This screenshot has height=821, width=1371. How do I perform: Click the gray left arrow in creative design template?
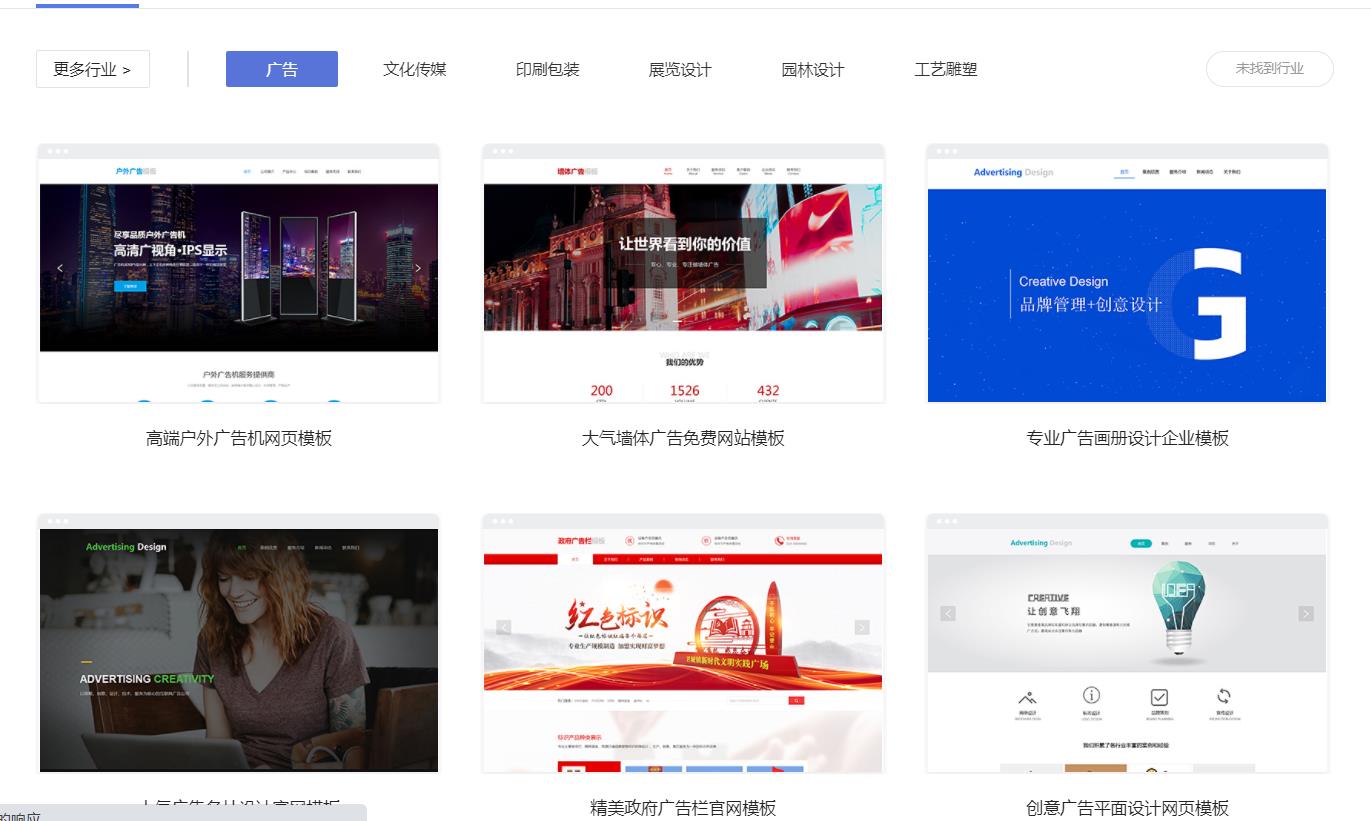[947, 612]
